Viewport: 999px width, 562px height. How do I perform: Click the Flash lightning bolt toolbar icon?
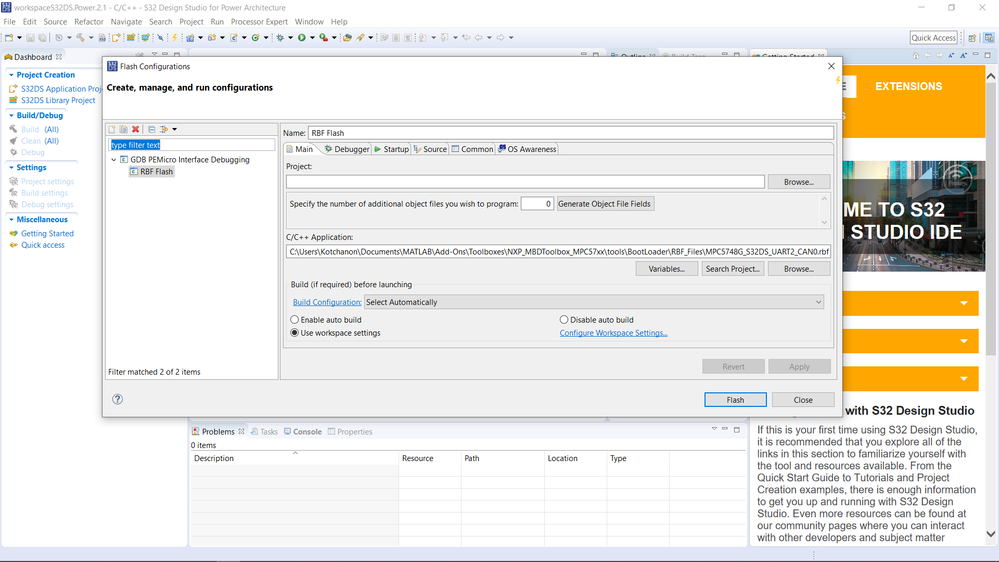coord(174,38)
